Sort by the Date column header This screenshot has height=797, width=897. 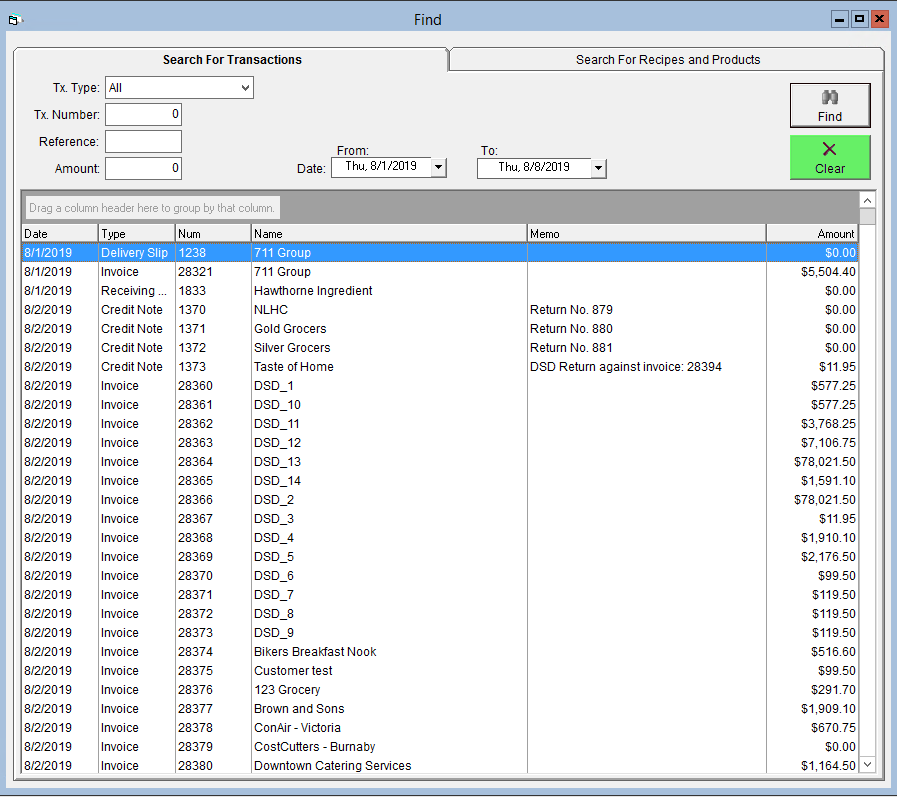[59, 233]
